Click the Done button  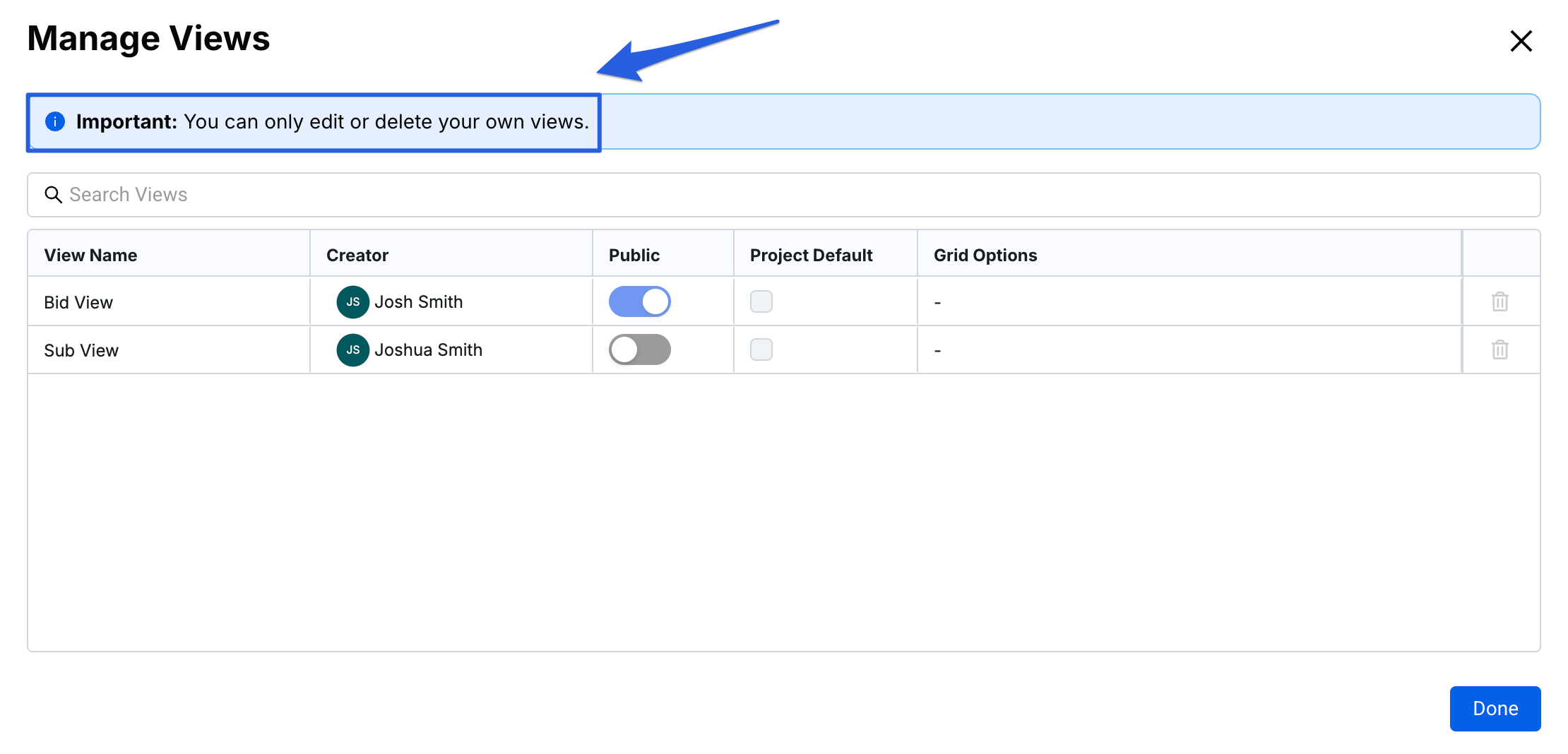point(1495,708)
